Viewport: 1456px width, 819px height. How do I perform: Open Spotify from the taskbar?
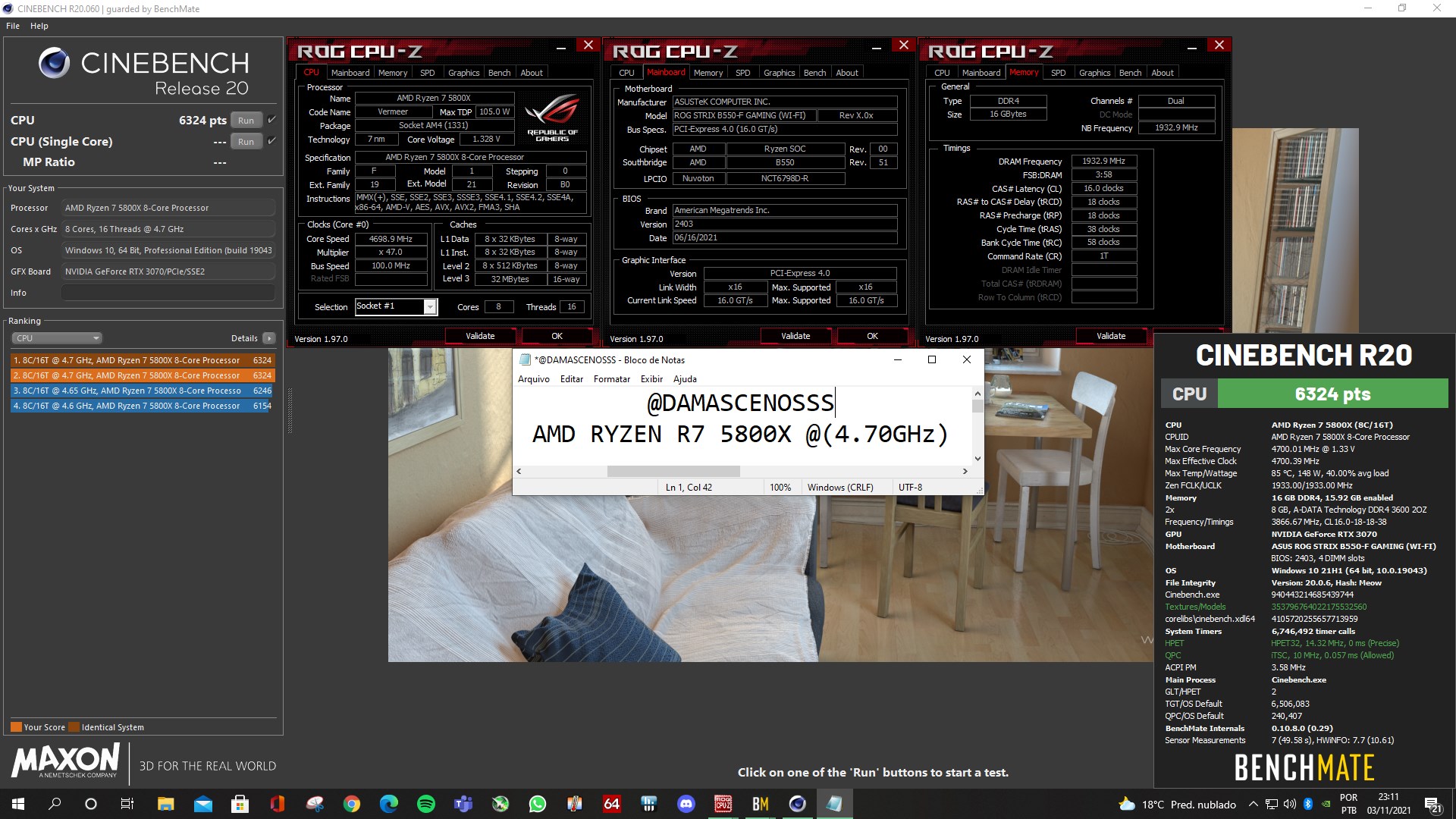point(425,804)
